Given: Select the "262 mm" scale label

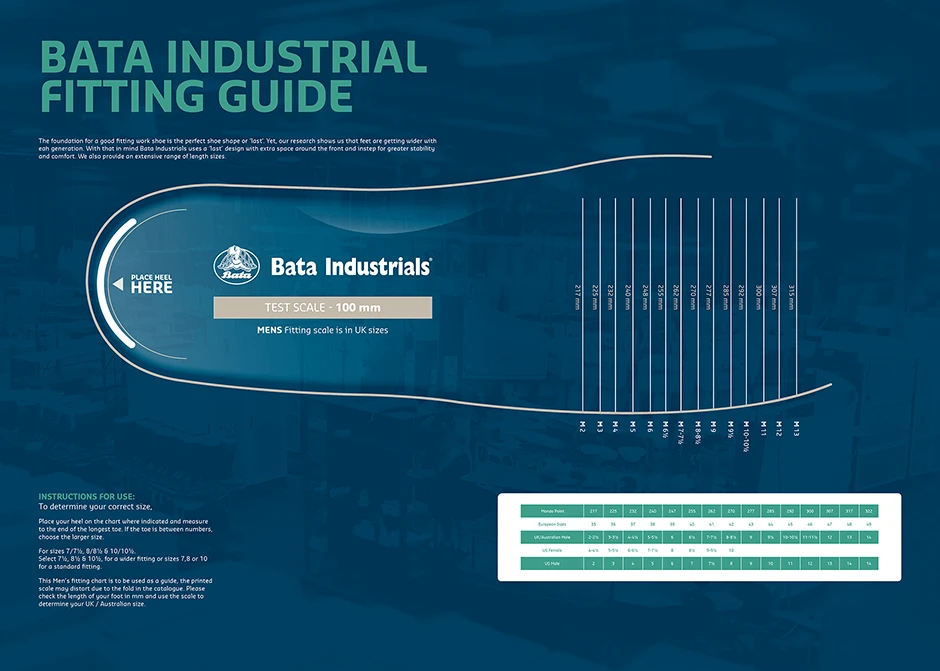Looking at the screenshot, I should pyautogui.click(x=676, y=297).
